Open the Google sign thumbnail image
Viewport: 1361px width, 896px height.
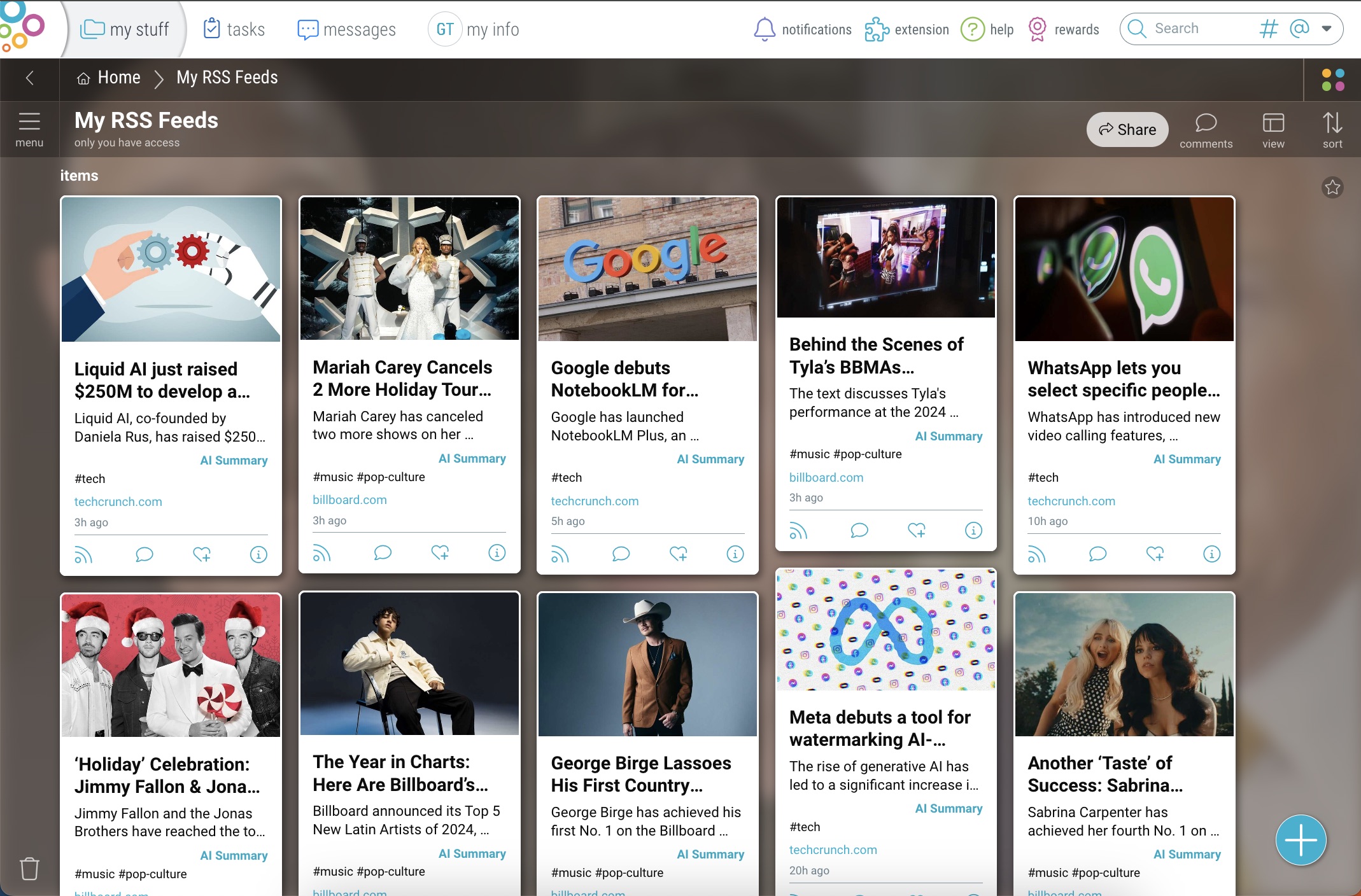[x=647, y=269]
